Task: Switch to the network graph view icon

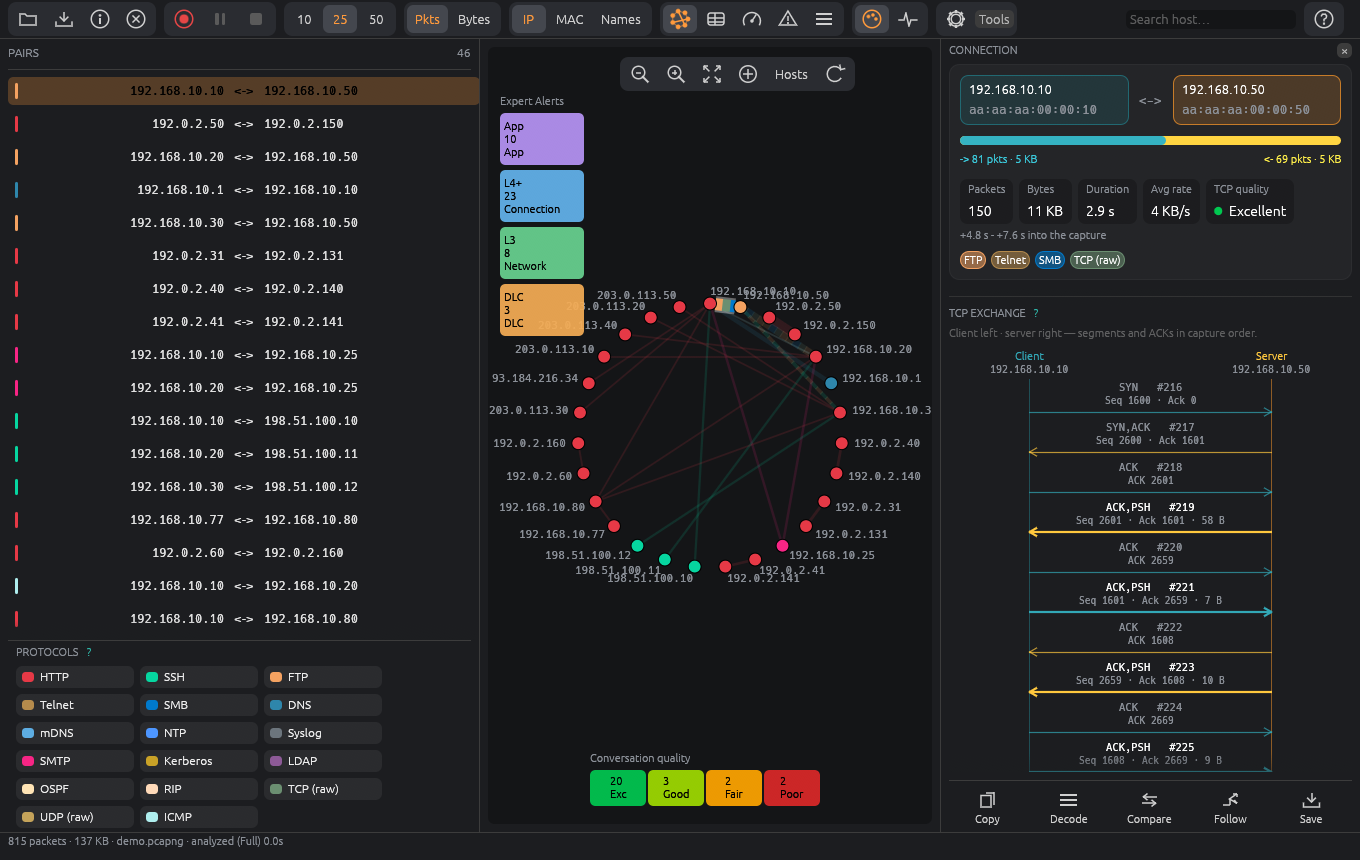Action: [680, 19]
